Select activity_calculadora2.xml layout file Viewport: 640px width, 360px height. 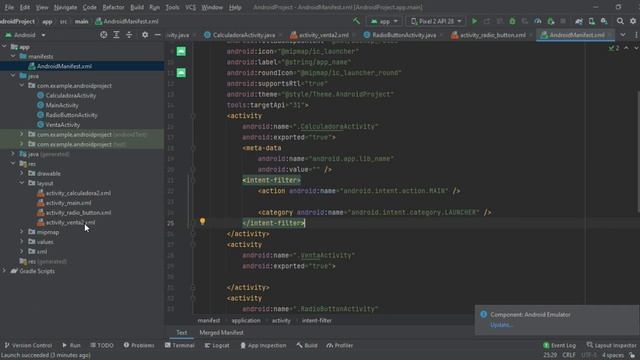click(x=78, y=193)
